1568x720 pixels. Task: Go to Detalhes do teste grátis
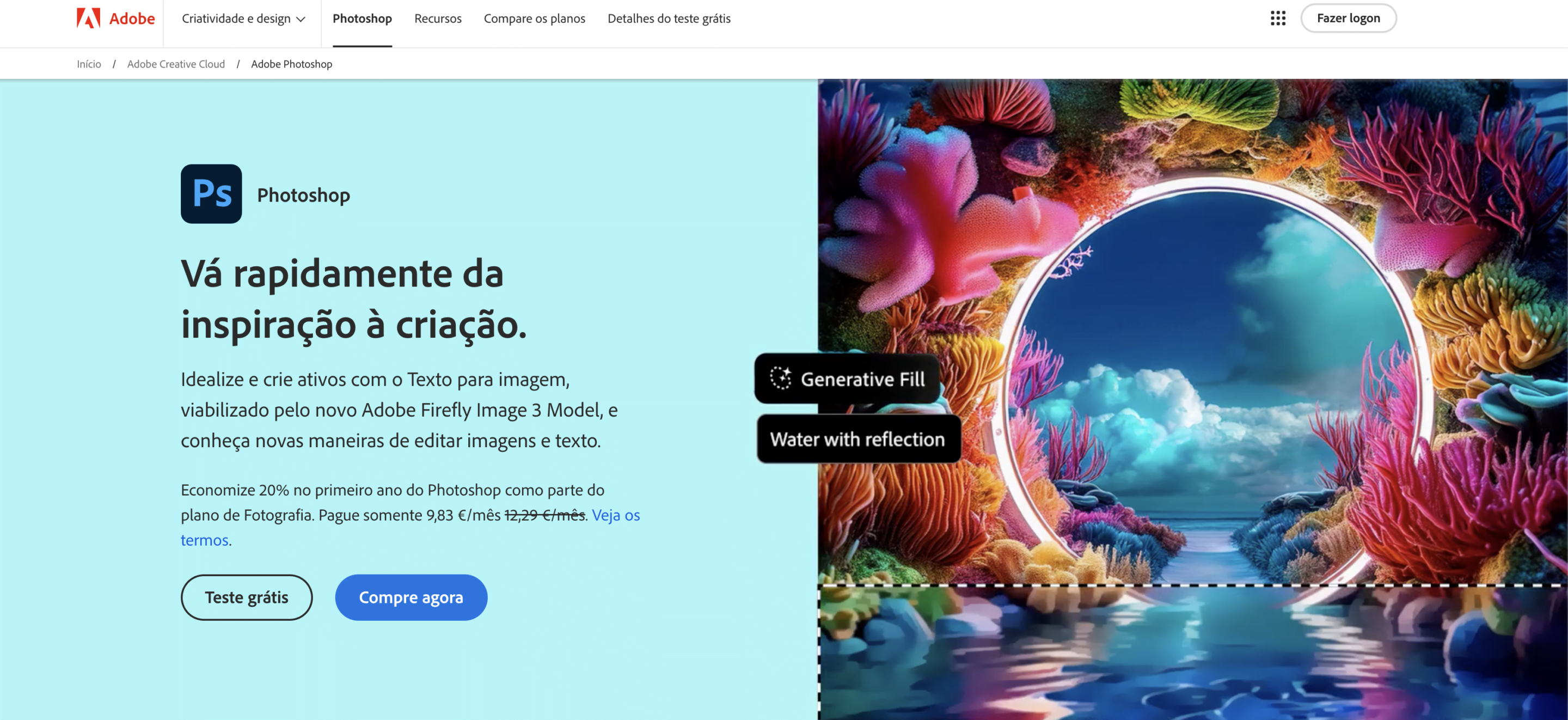(x=669, y=19)
